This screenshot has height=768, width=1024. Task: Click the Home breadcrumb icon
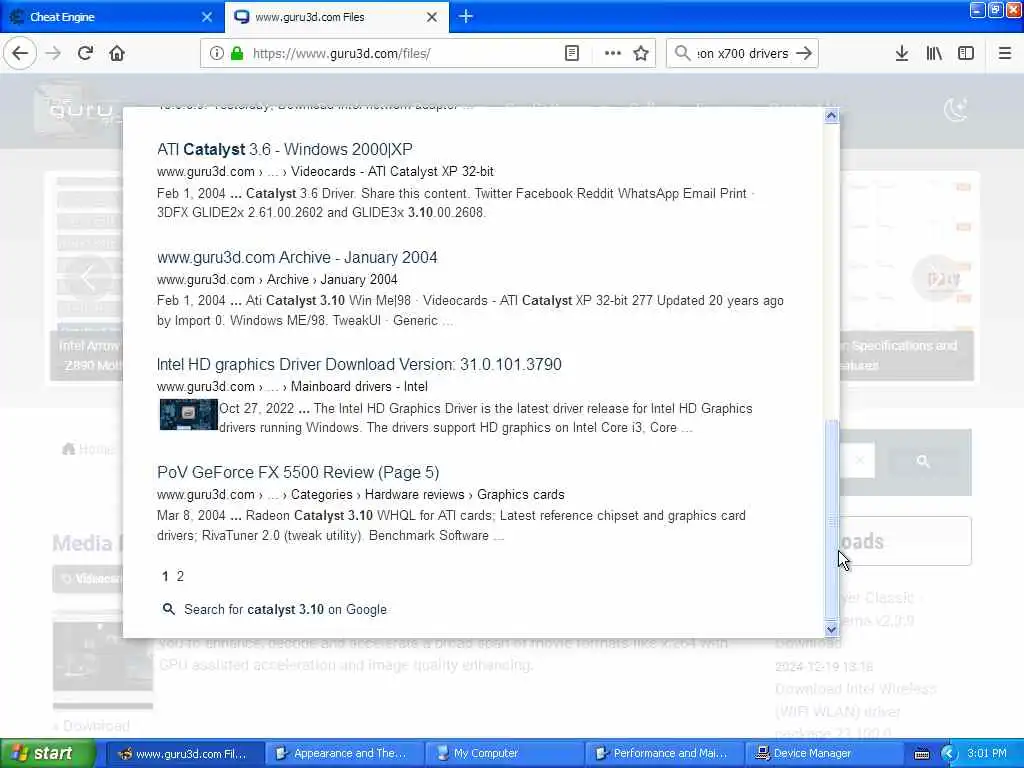pos(69,449)
